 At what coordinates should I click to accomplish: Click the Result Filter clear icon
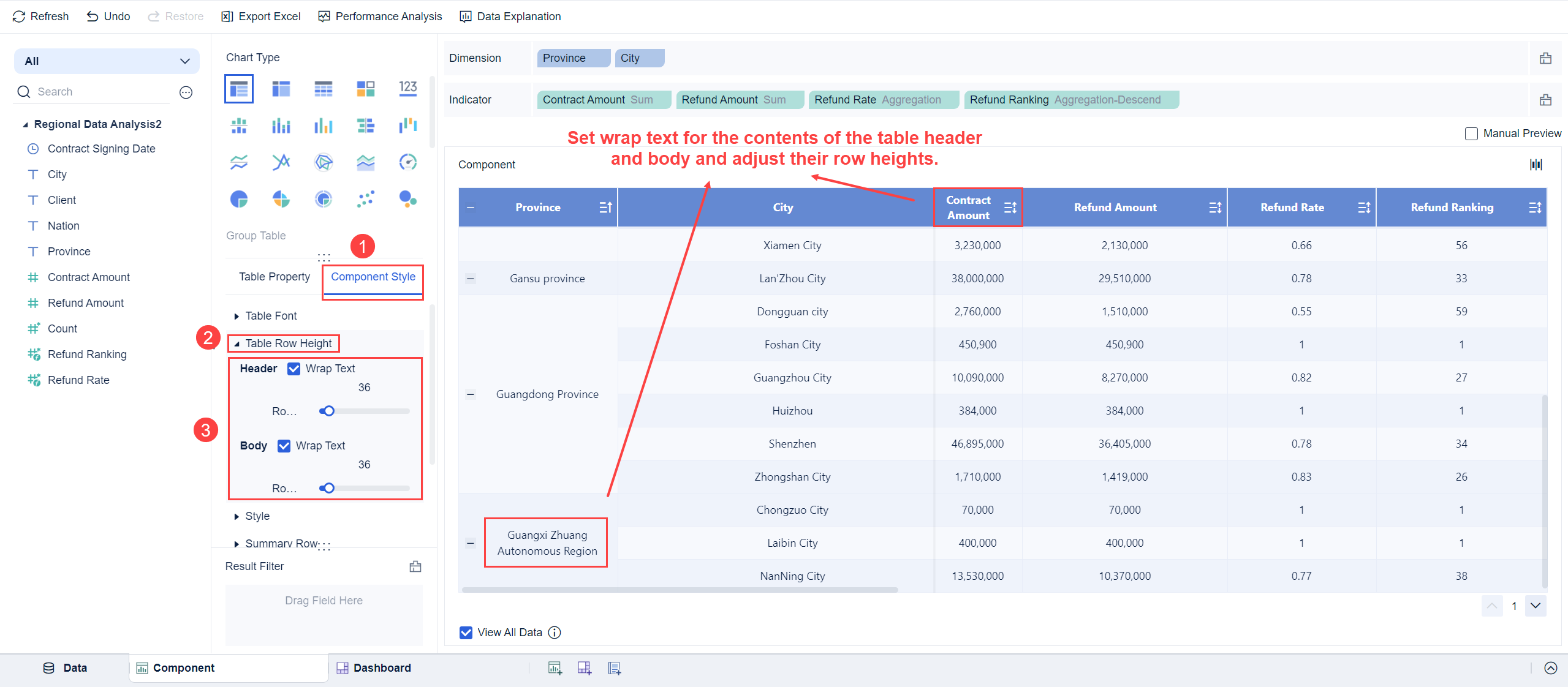[415, 566]
